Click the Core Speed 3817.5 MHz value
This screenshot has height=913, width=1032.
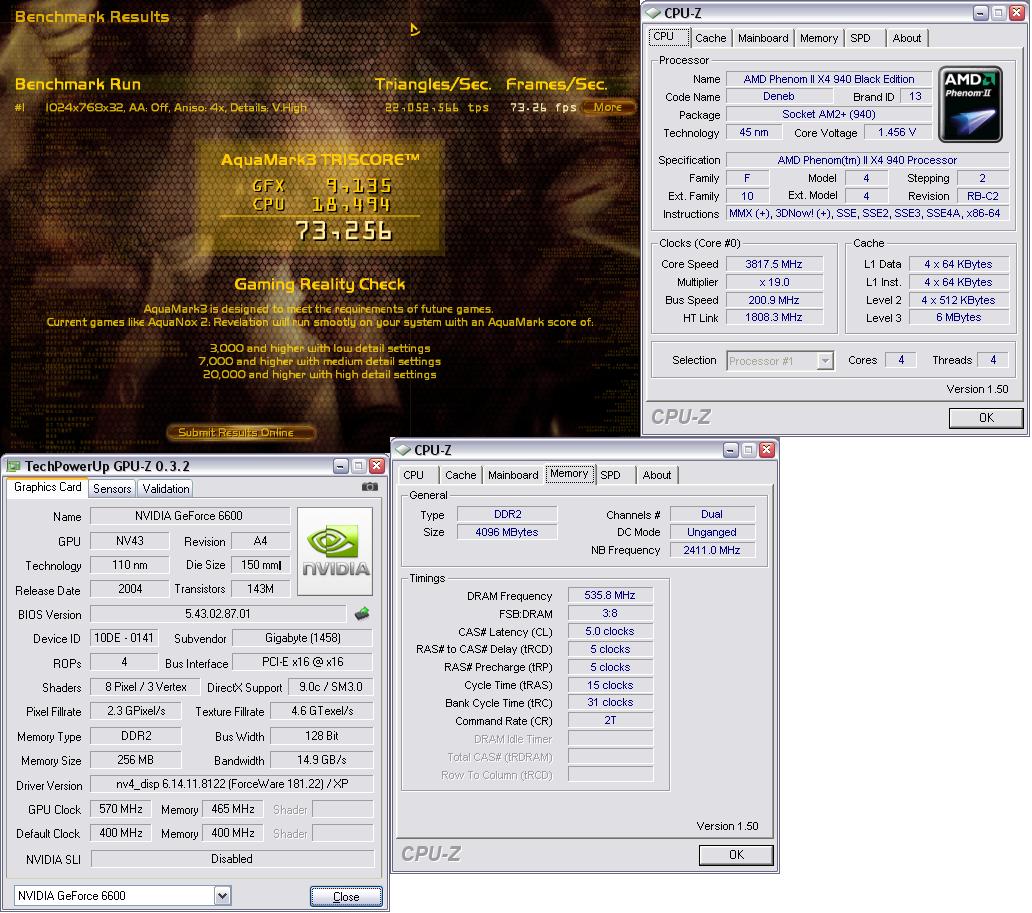[774, 264]
